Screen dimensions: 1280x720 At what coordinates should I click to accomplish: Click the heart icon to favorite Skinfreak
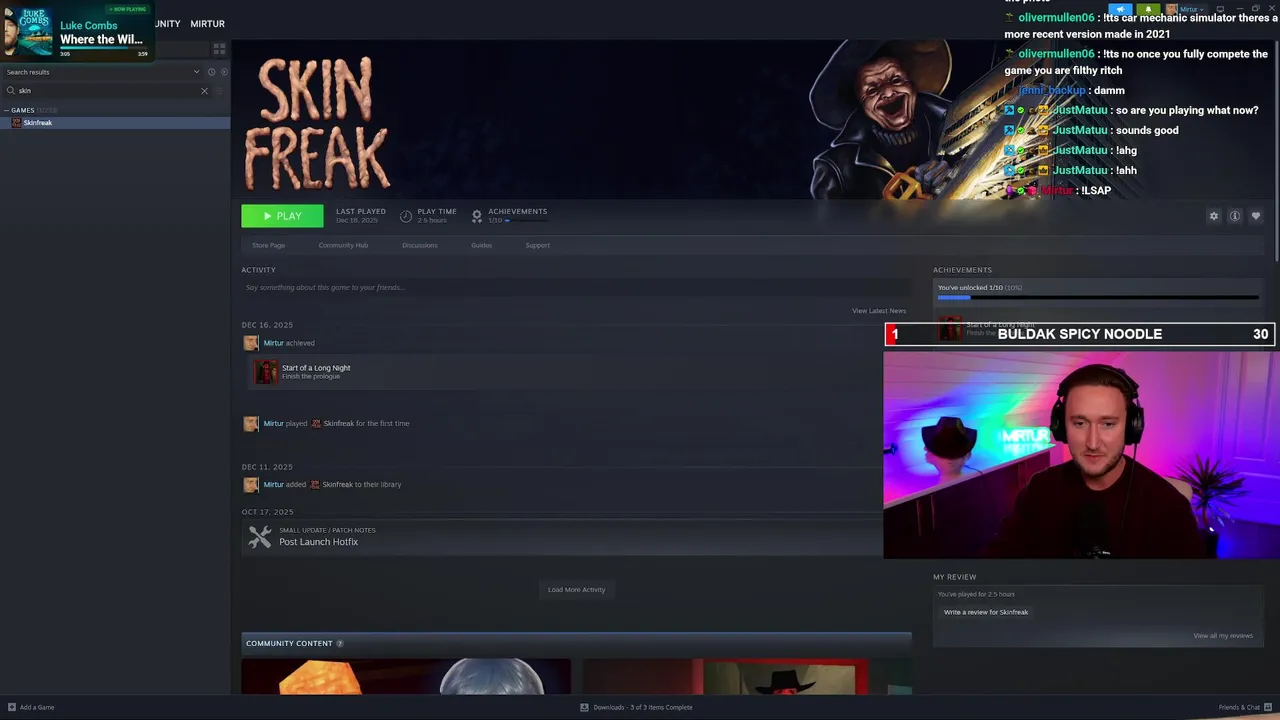(x=1256, y=216)
